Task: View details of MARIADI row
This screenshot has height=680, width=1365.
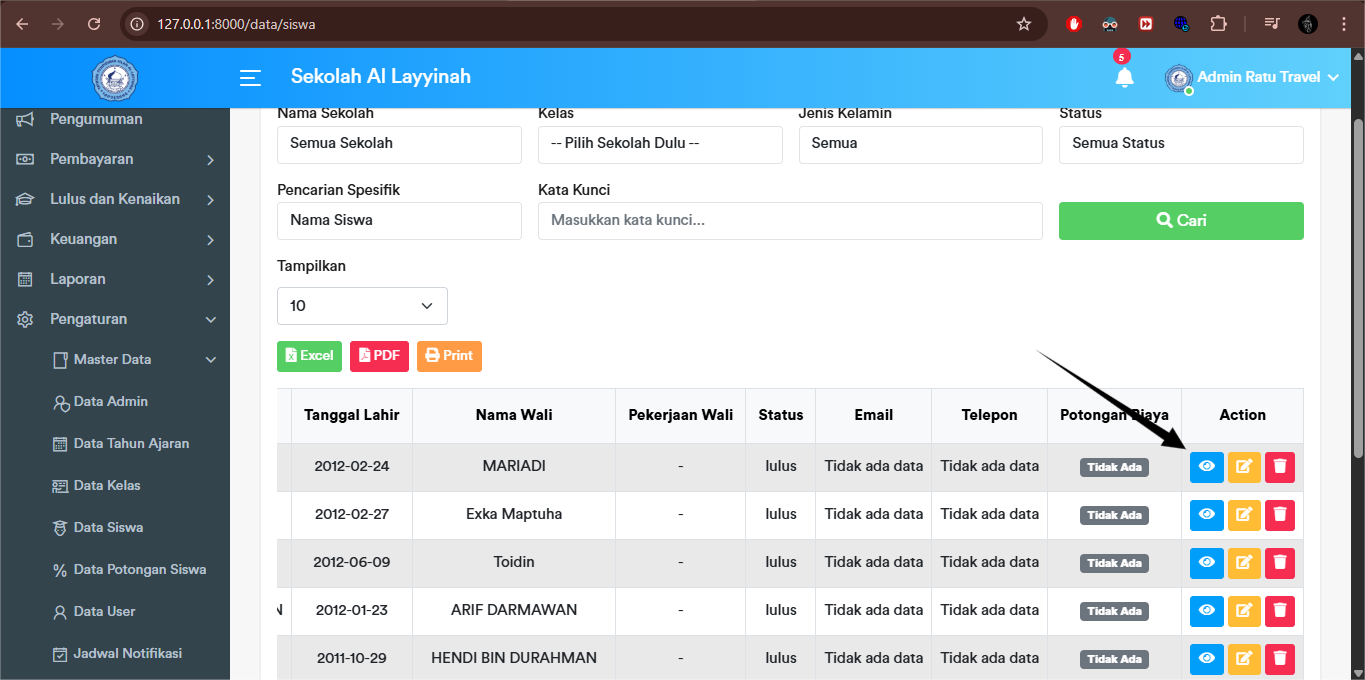Action: tap(1206, 467)
